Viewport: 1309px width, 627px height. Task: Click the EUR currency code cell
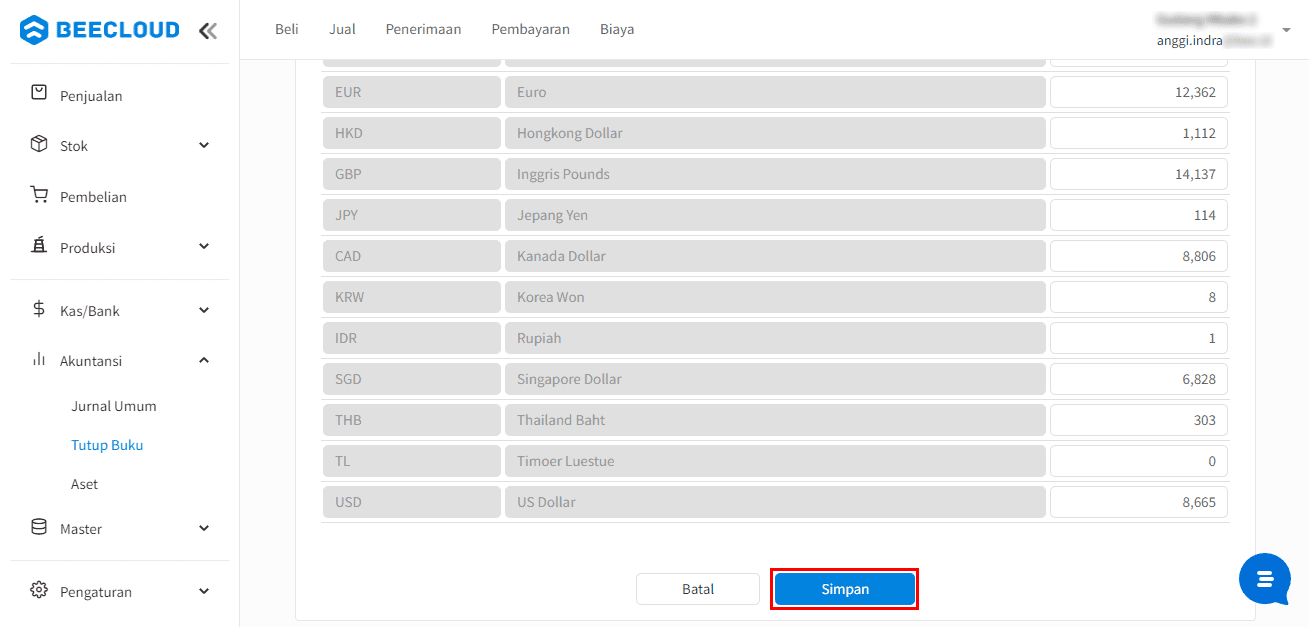click(x=412, y=92)
